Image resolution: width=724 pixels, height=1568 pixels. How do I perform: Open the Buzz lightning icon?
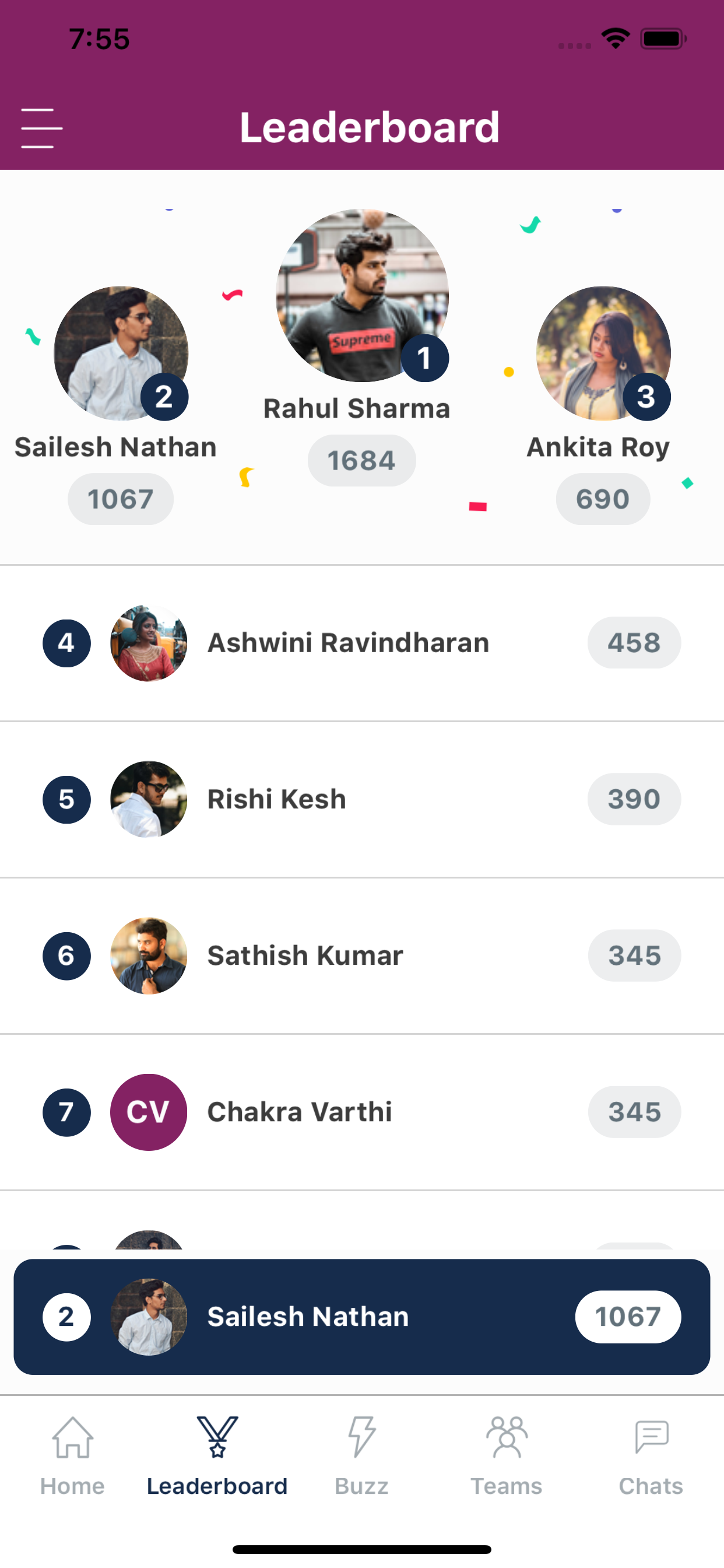point(362,1437)
